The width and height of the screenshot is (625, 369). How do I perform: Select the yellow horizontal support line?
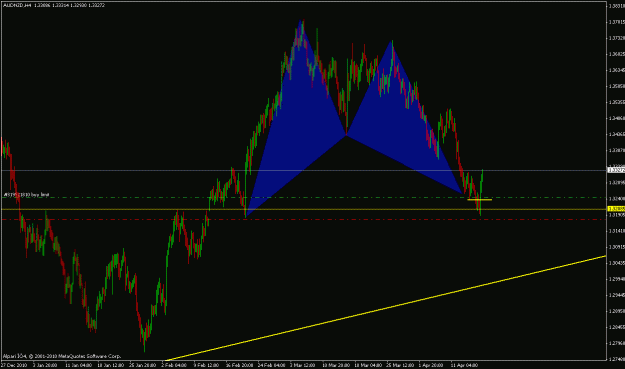coord(303,209)
